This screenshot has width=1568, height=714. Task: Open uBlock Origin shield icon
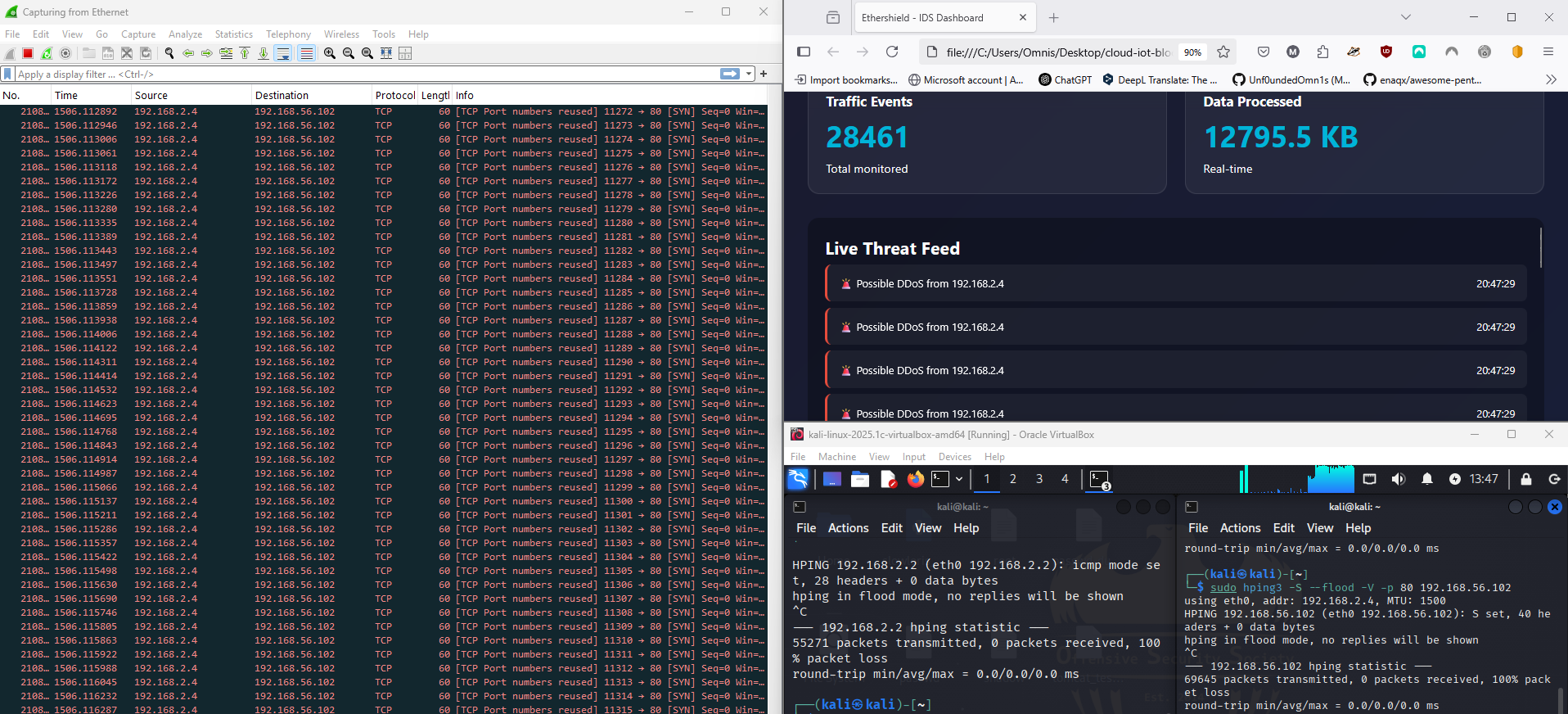(x=1386, y=52)
